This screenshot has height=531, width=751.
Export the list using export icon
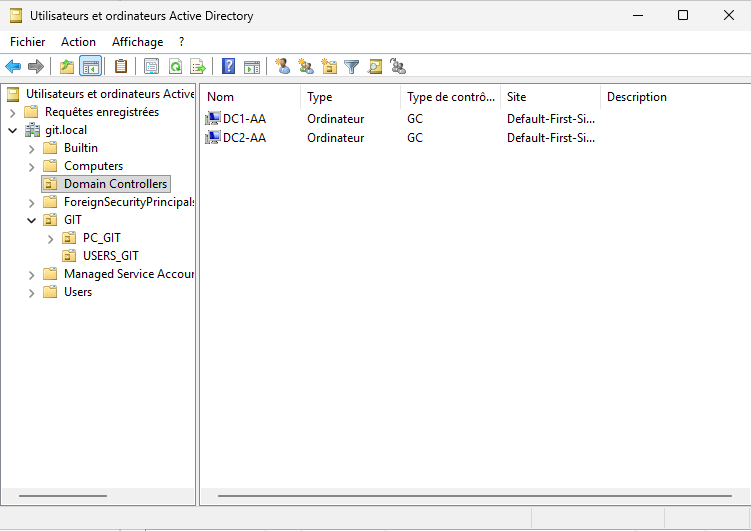[x=198, y=67]
